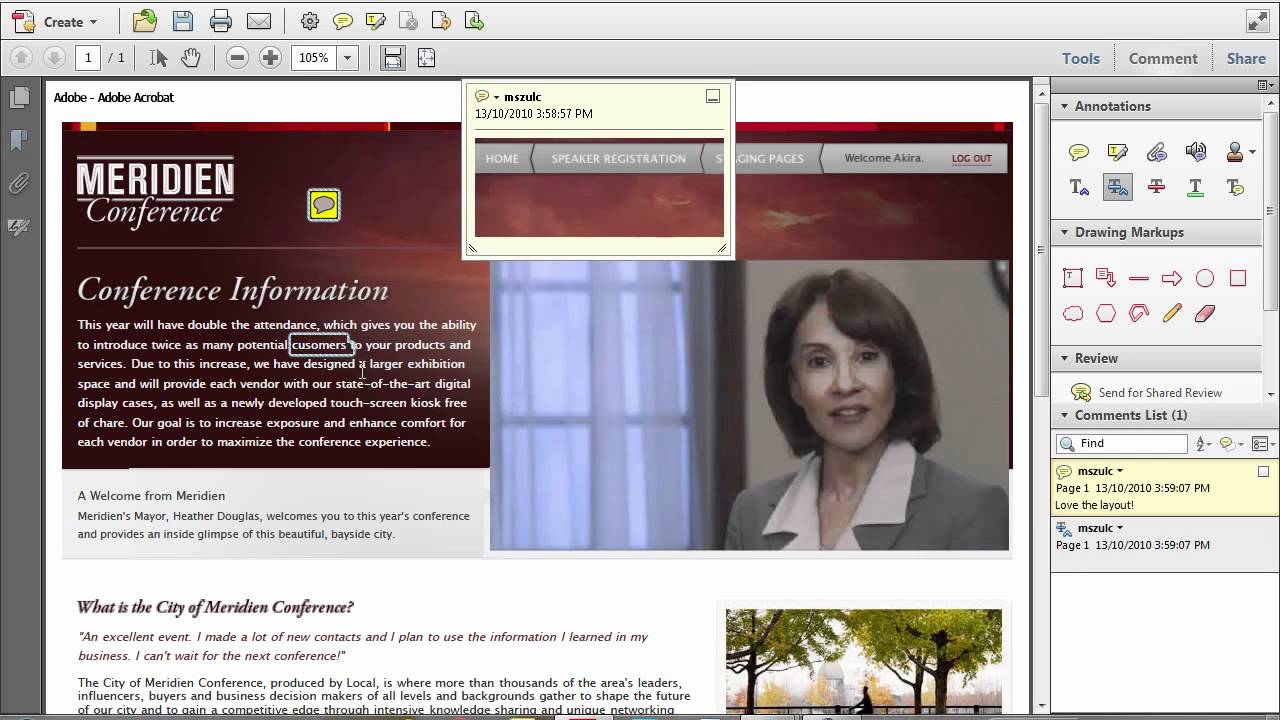This screenshot has width=1280, height=720.
Task: Click Send for Shared Review
Action: [x=1147, y=393]
